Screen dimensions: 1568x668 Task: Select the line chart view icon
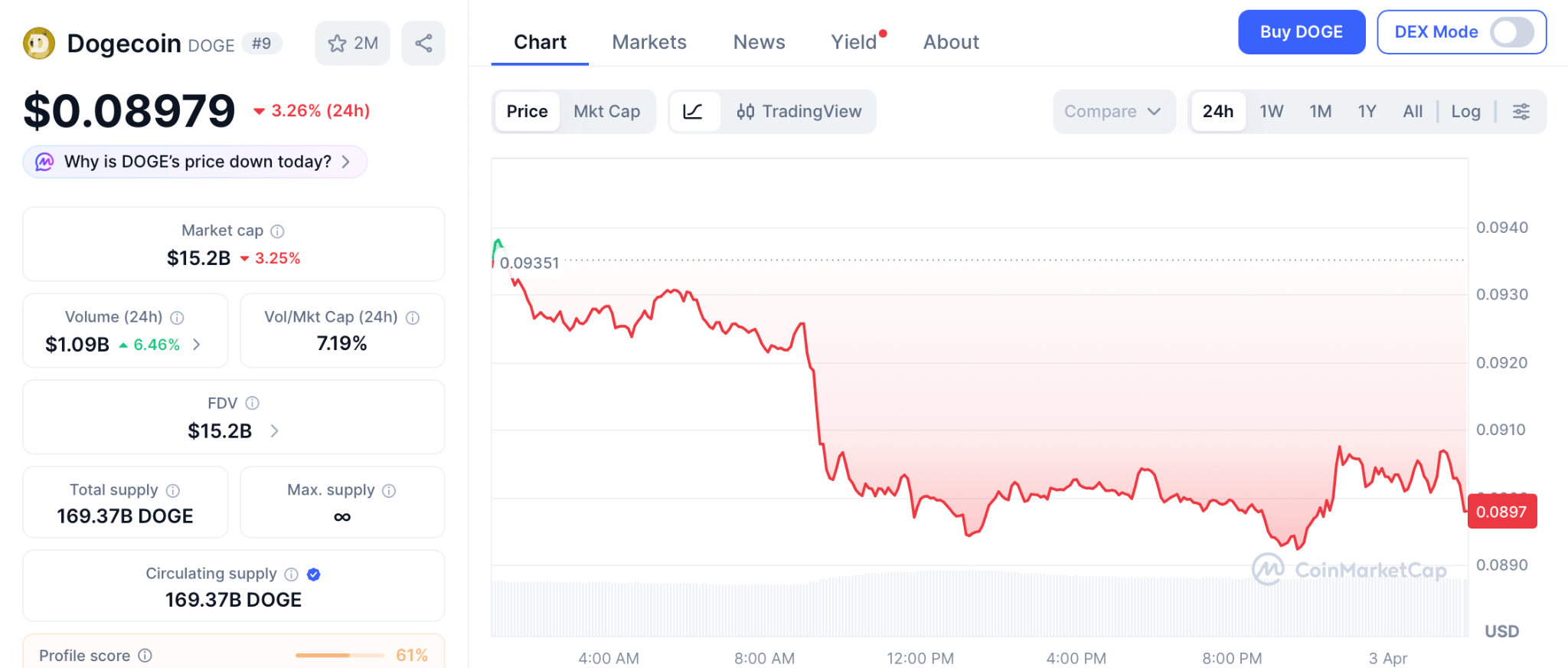[x=693, y=112]
